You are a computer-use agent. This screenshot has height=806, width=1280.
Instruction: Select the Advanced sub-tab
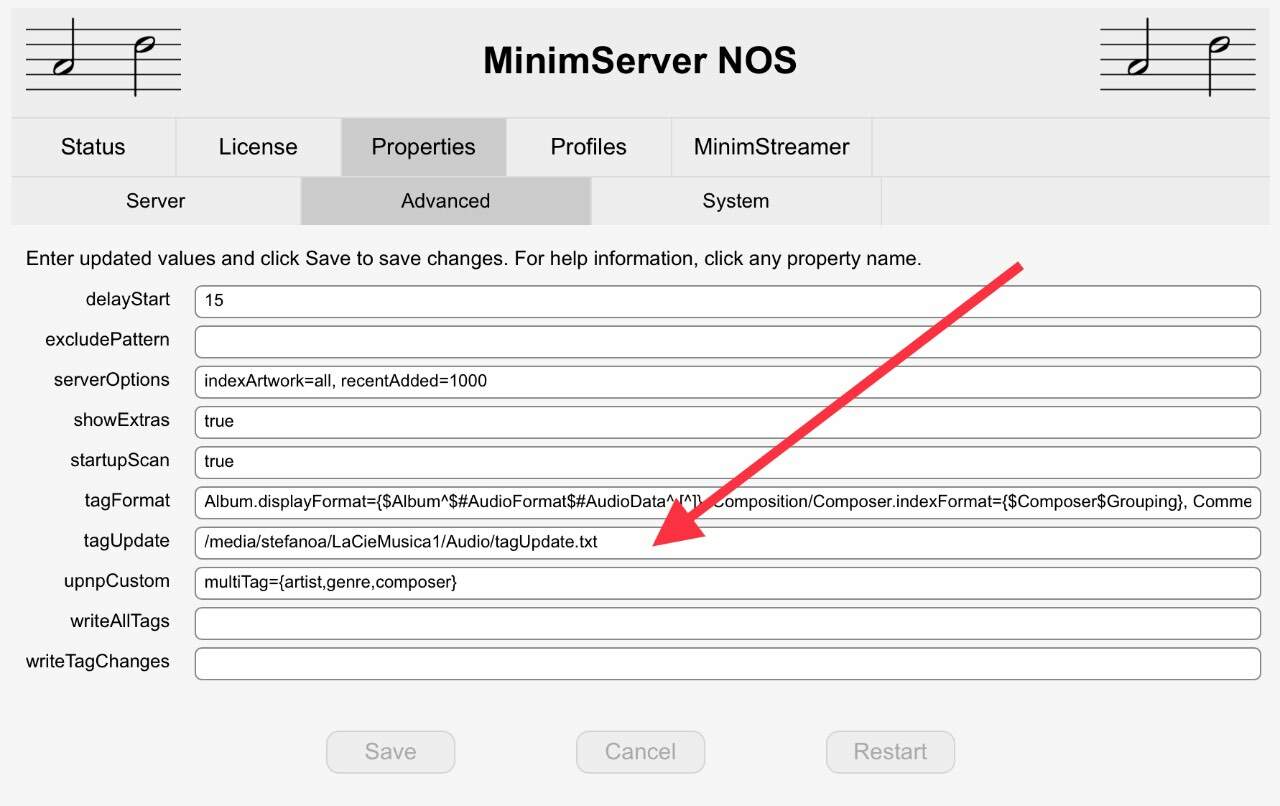click(x=446, y=201)
